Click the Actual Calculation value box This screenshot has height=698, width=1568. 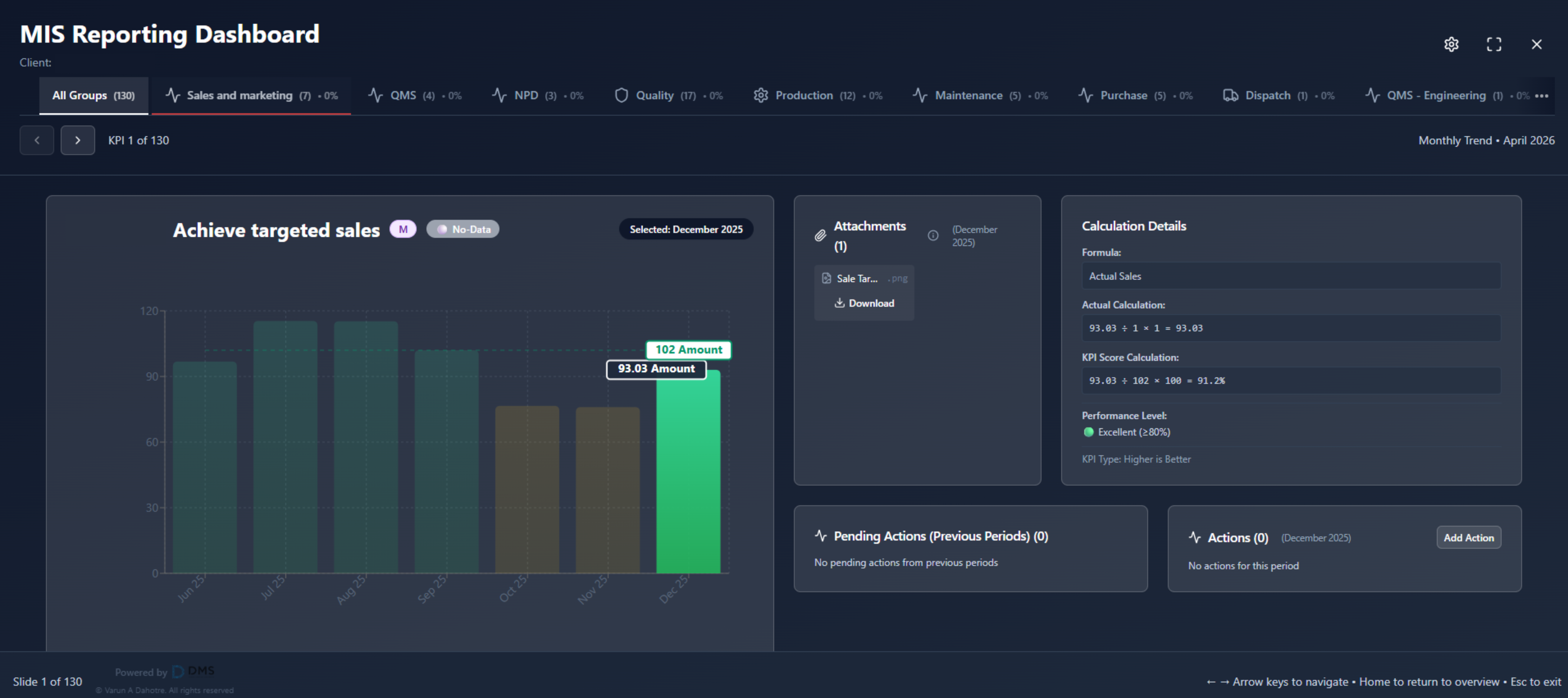[1291, 328]
